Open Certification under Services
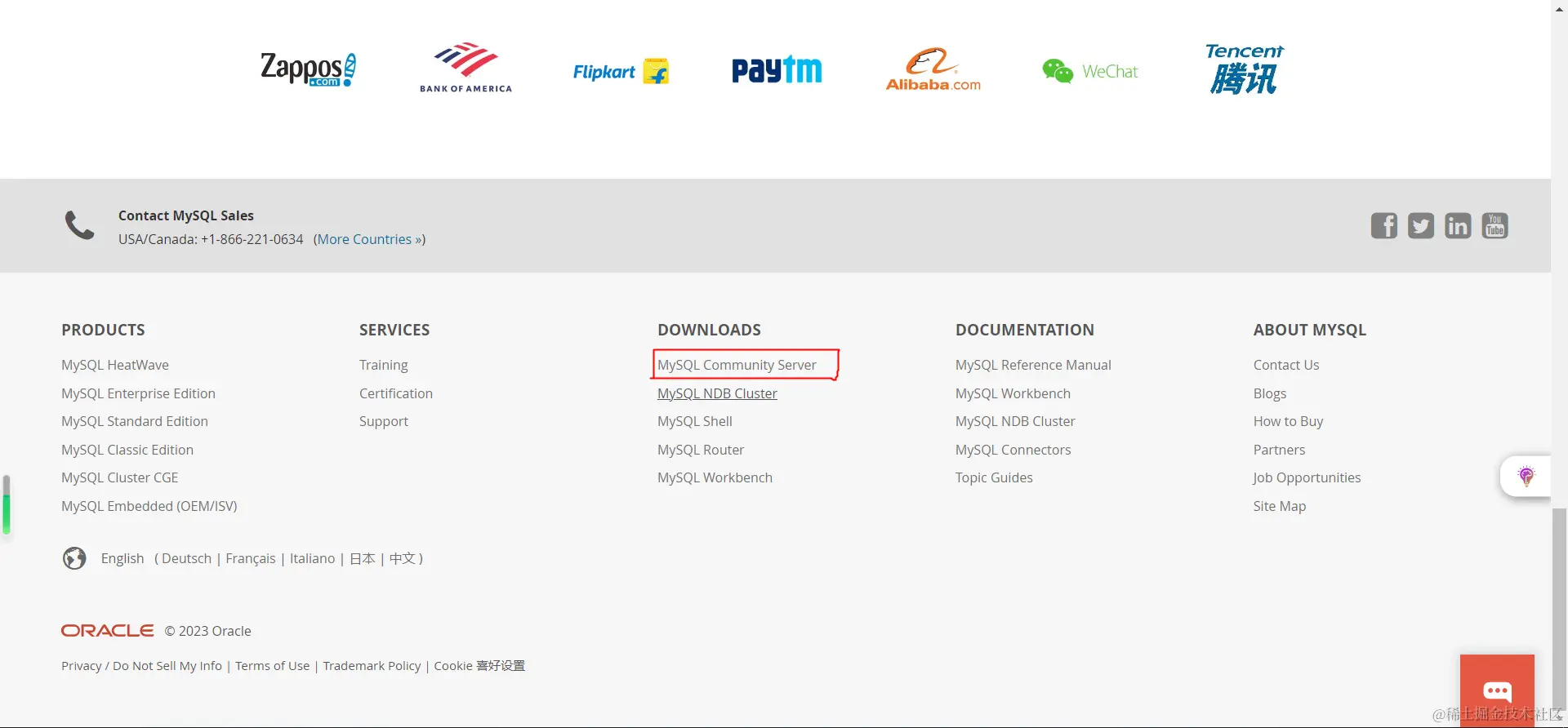The image size is (1568, 728). coord(396,393)
